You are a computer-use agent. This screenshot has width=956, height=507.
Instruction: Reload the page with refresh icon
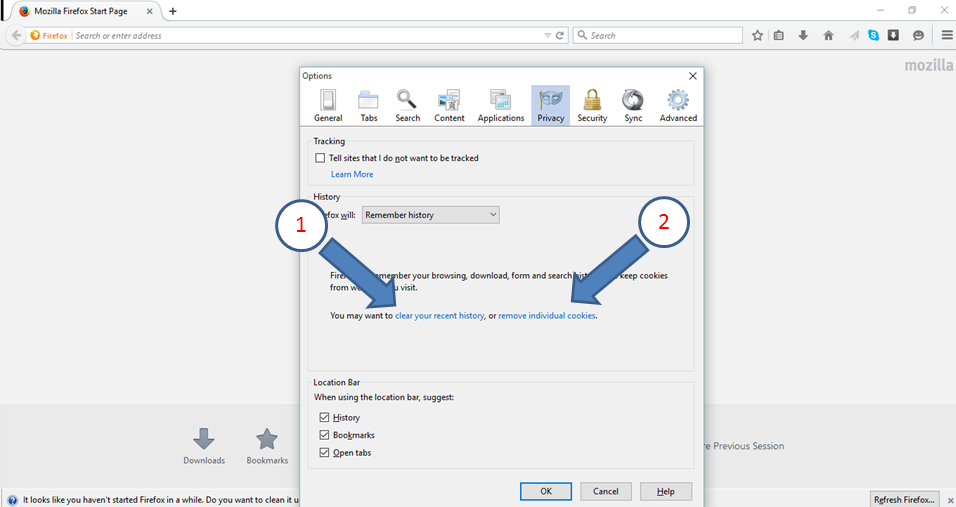pyautogui.click(x=560, y=35)
